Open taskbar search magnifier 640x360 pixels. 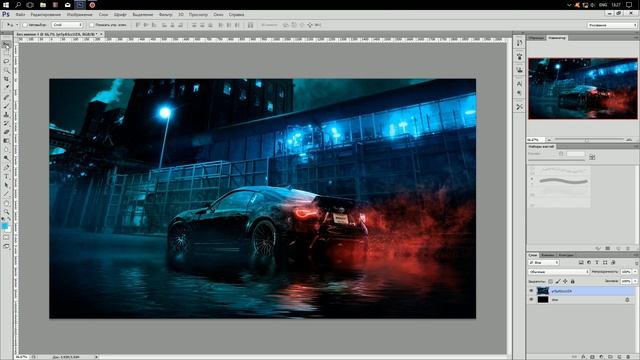pyautogui.click(x=18, y=5)
